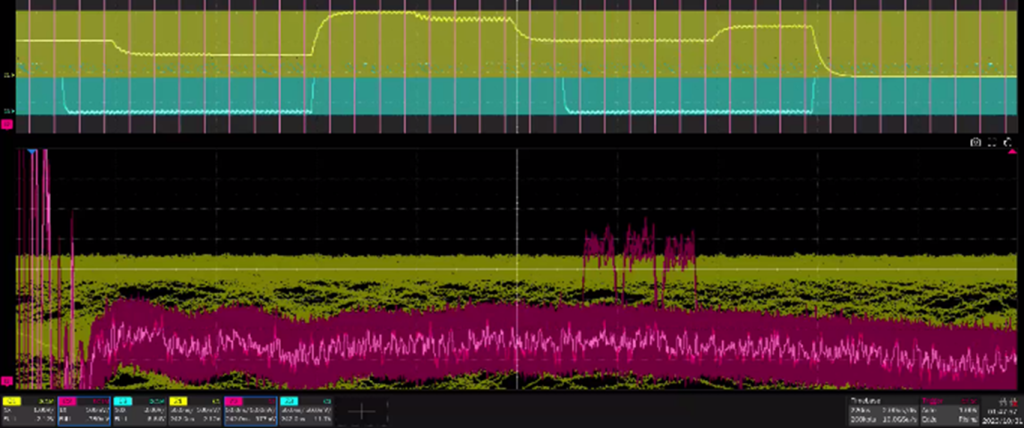Image resolution: width=1024 pixels, height=428 pixels.
Task: Select the magenta ground marker left of upper panel
Action: pyautogui.click(x=7, y=124)
